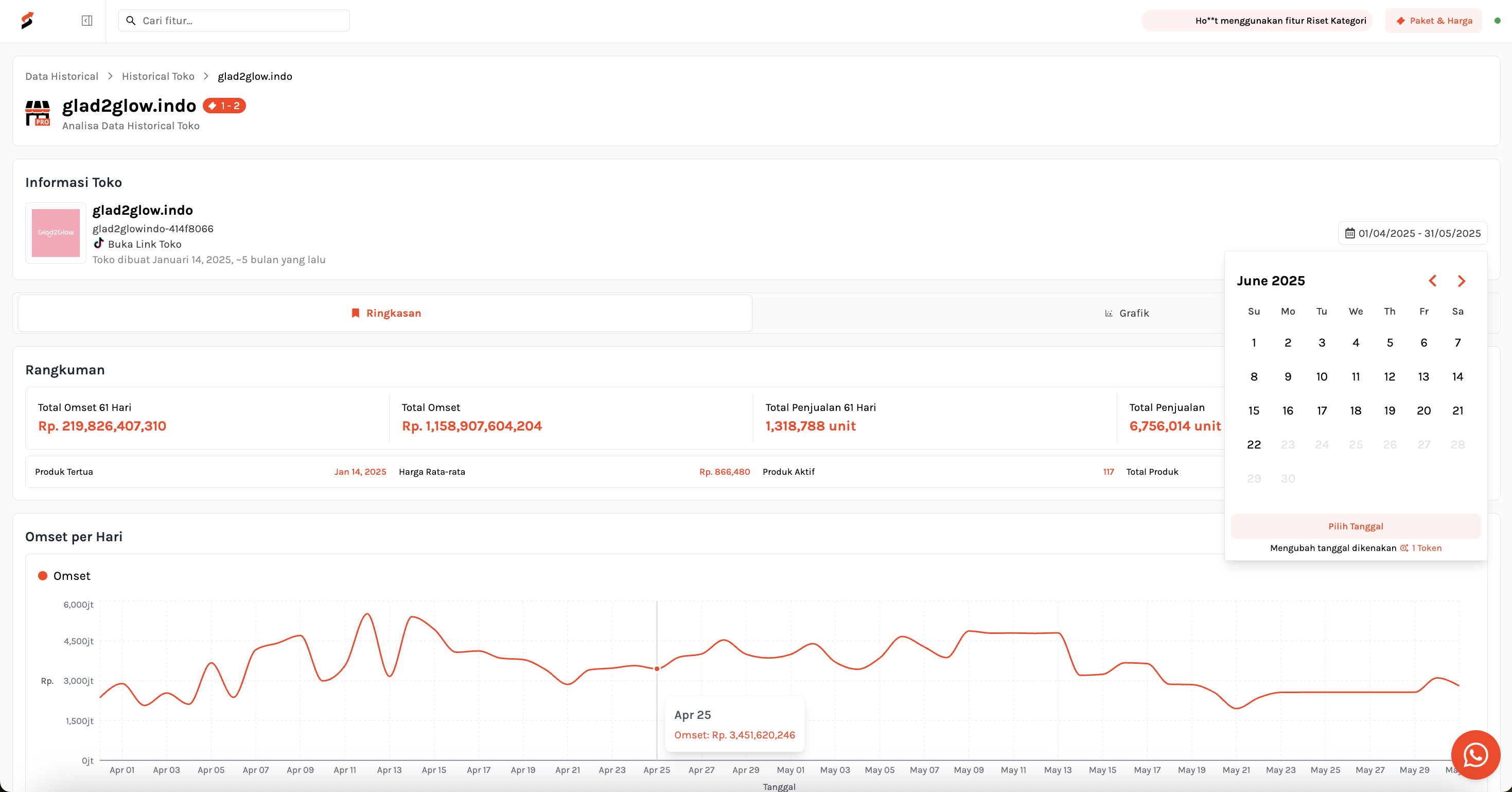Screen dimensions: 1512x792
Task: Switch to the Grafik tab
Action: click(x=1127, y=313)
